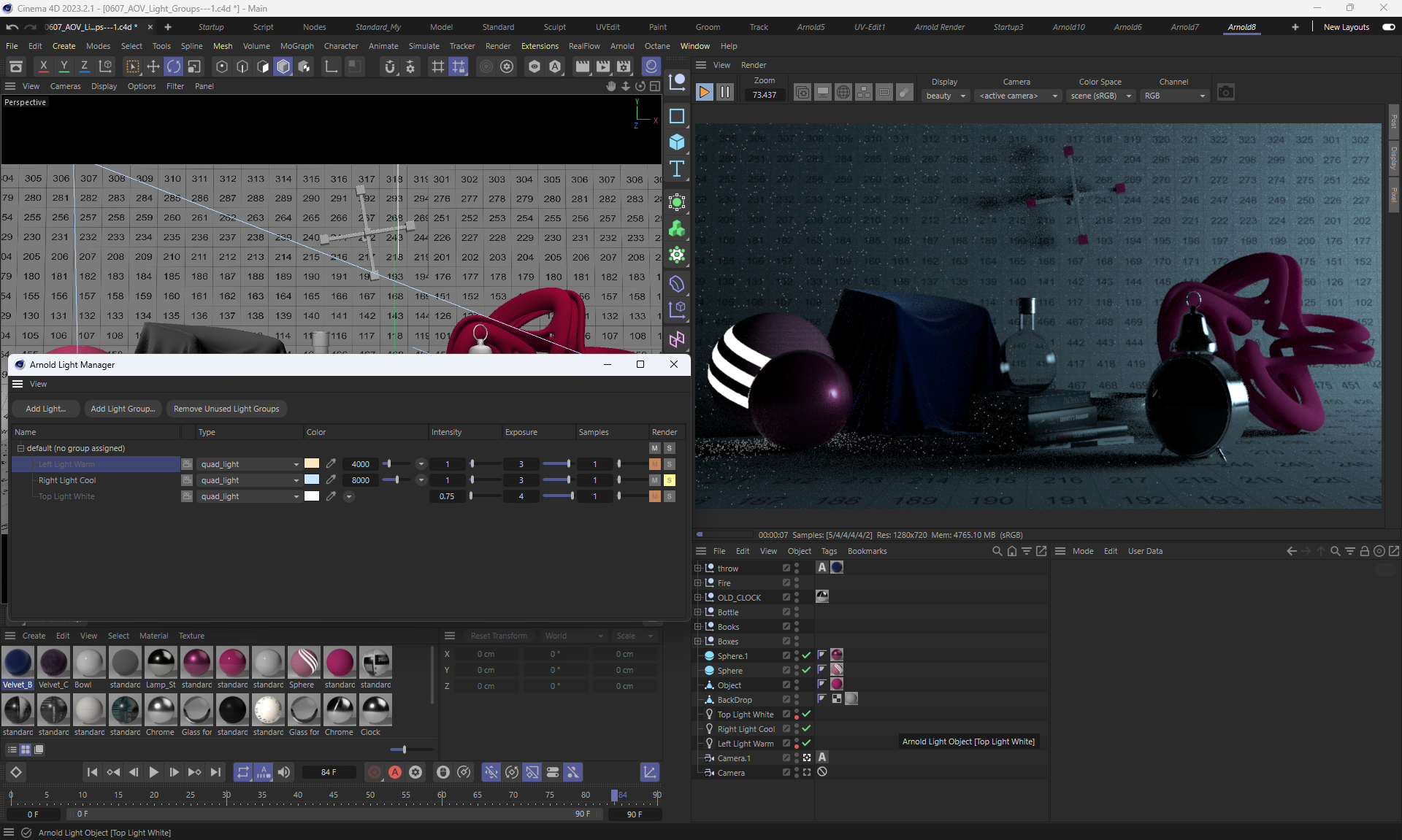Click the Right Light Cool color swatch
Viewport: 1402px width, 840px height.
tap(312, 480)
